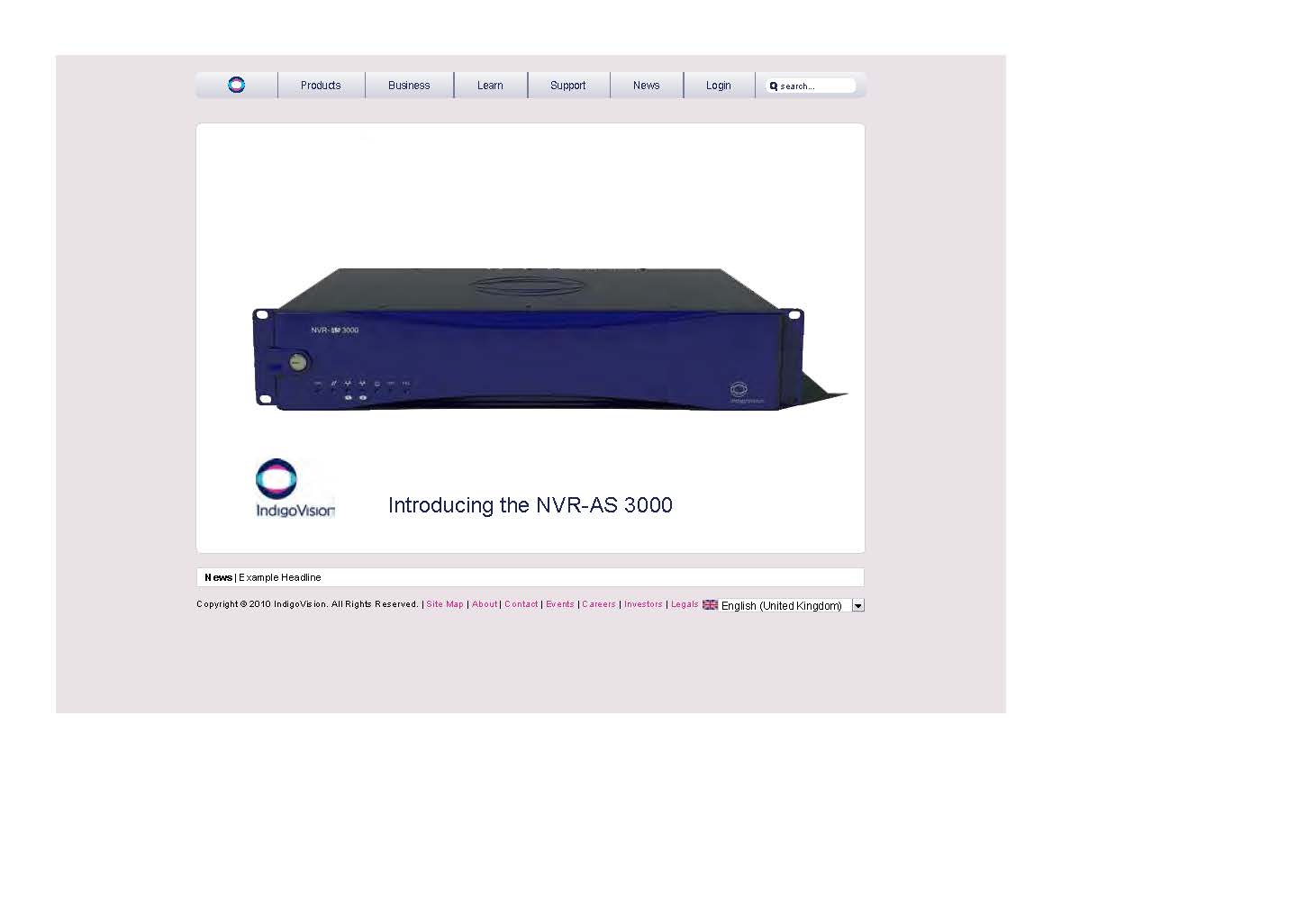Open the Site Map footer link

(x=445, y=604)
